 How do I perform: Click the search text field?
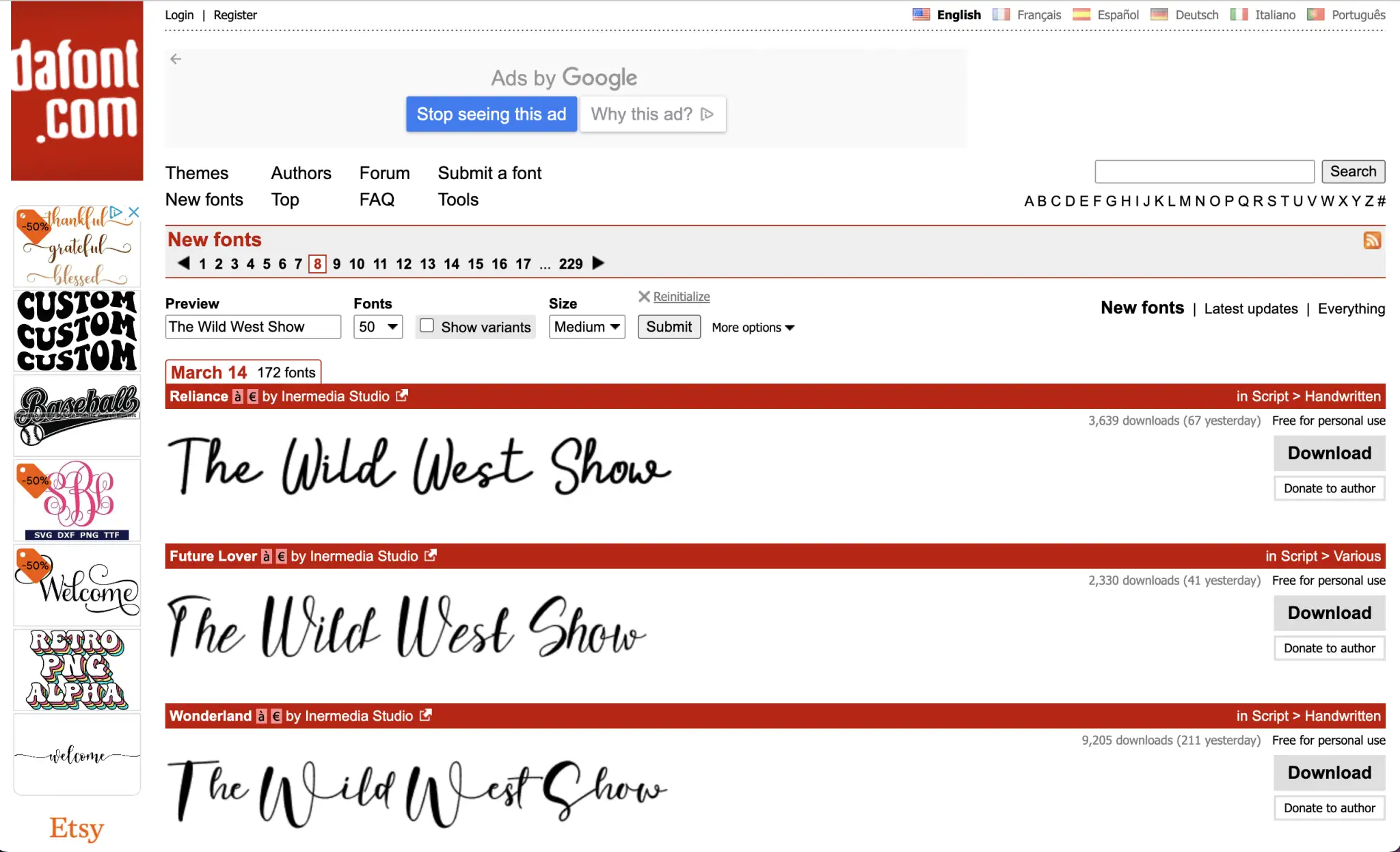(x=1204, y=172)
